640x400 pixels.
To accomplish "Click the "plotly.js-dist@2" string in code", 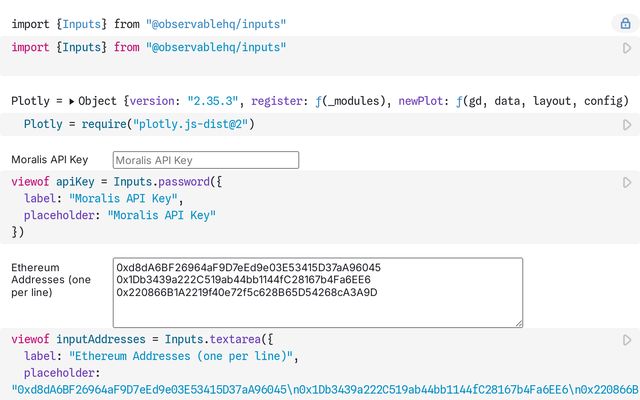I will [191, 124].
